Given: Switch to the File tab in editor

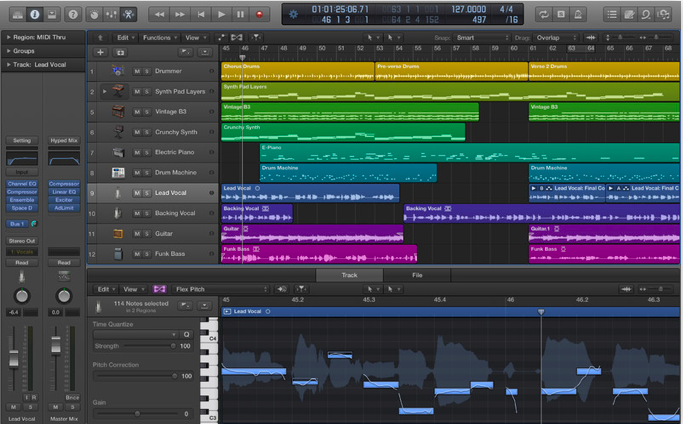Looking at the screenshot, I should [417, 275].
